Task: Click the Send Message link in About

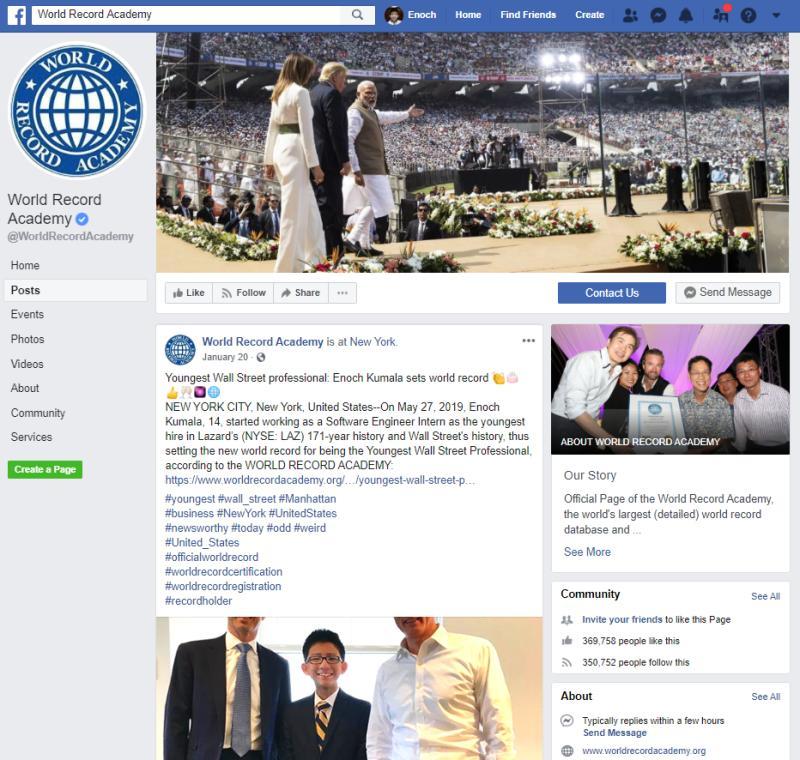Action: click(615, 733)
